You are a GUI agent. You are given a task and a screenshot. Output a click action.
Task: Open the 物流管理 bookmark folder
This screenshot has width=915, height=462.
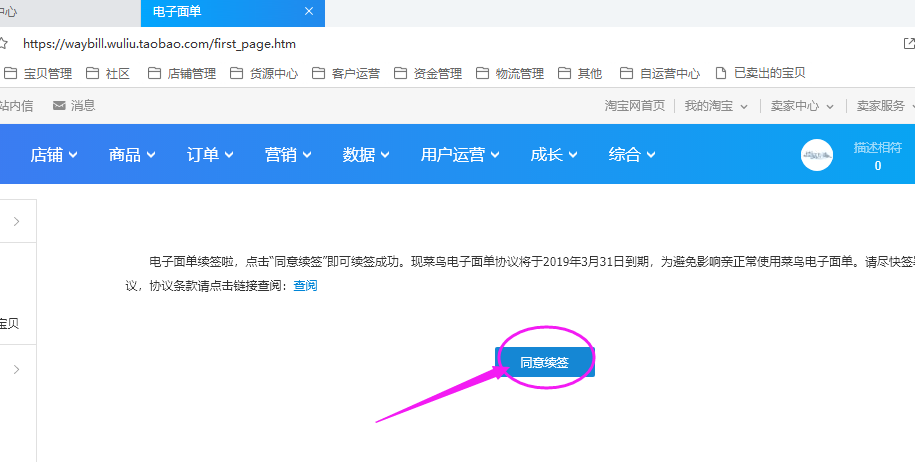[x=510, y=74]
